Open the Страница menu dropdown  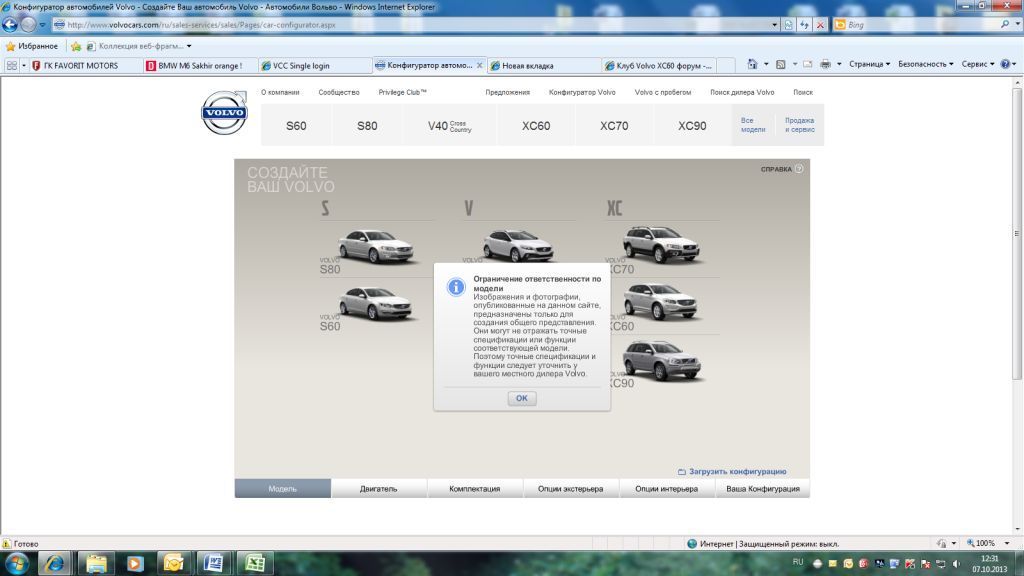[x=869, y=64]
